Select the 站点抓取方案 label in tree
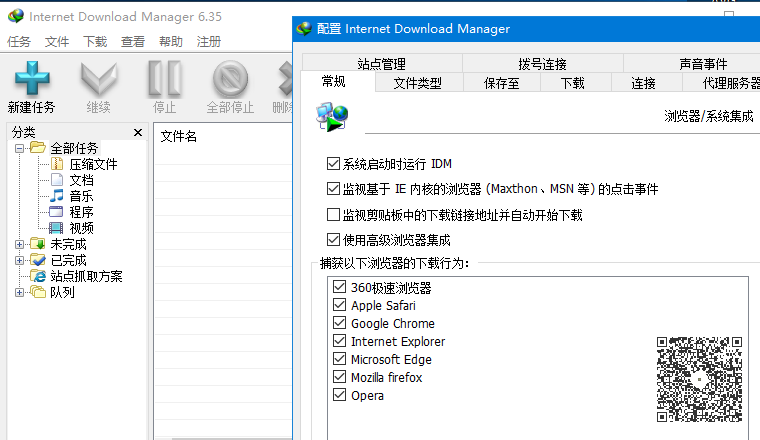The image size is (760, 440). (86, 276)
